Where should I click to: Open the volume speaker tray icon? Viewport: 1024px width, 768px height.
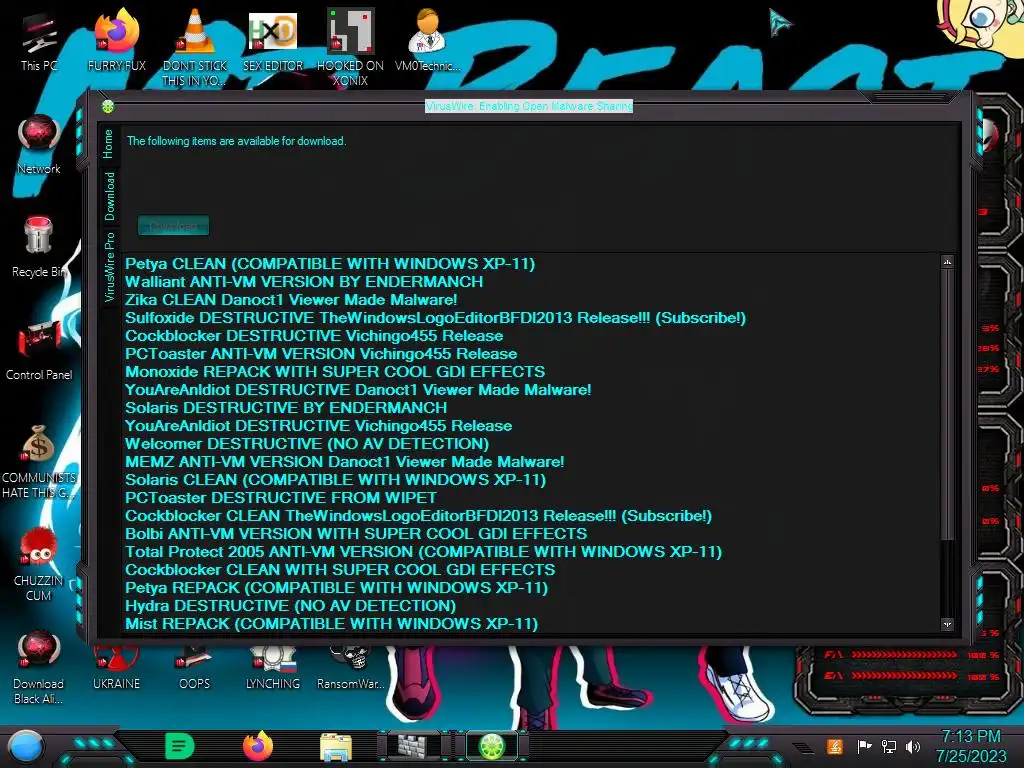click(913, 746)
